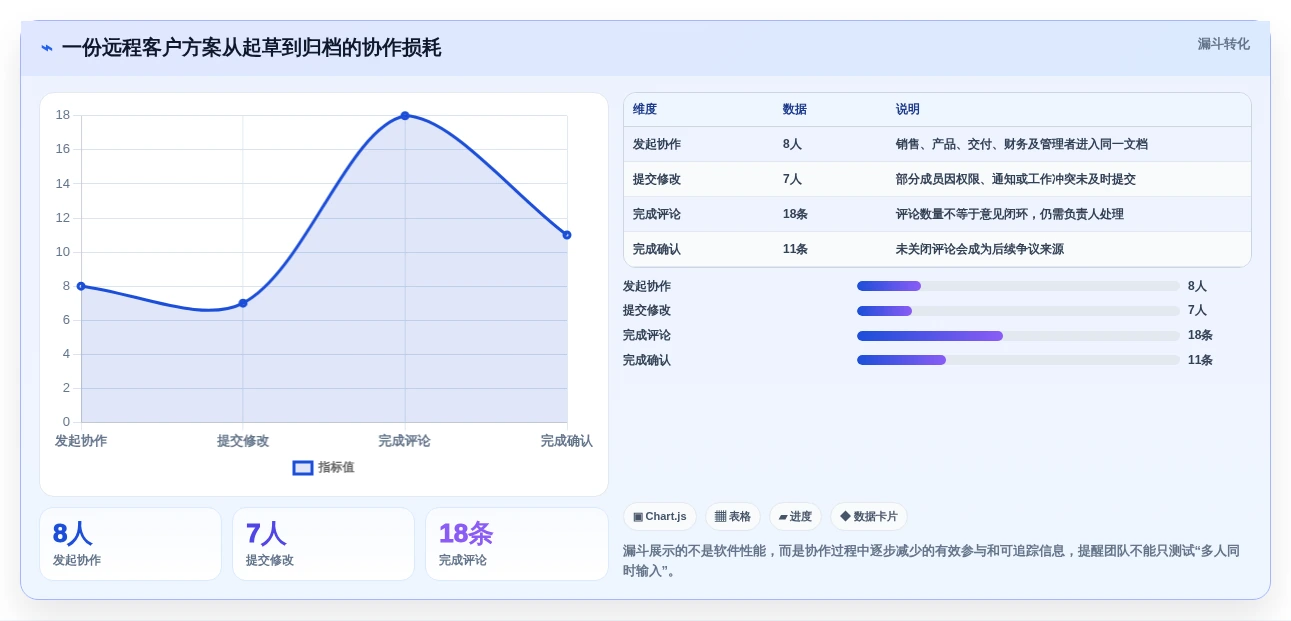Click the y-axis value 18
This screenshot has width=1291, height=621.
pyautogui.click(x=63, y=115)
